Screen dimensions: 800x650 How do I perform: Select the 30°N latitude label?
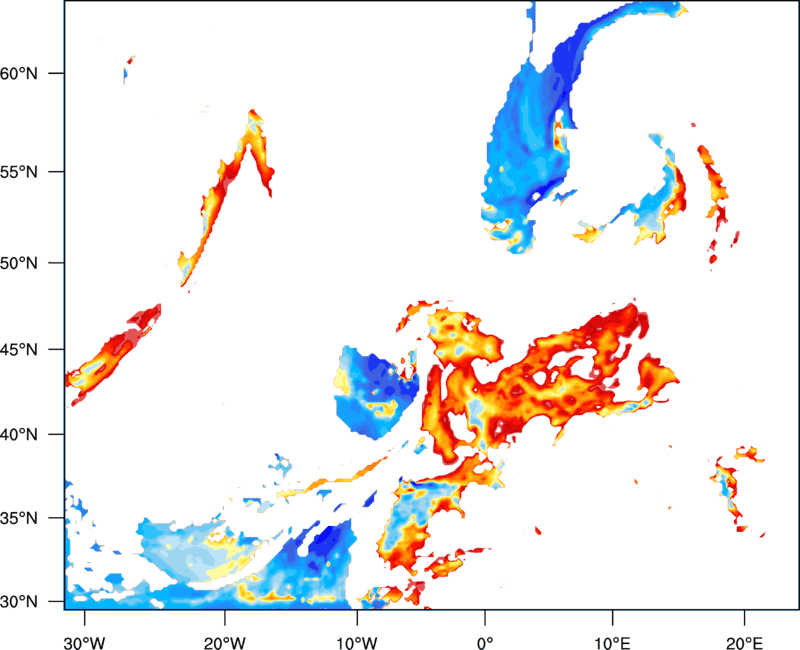[x=19, y=602]
